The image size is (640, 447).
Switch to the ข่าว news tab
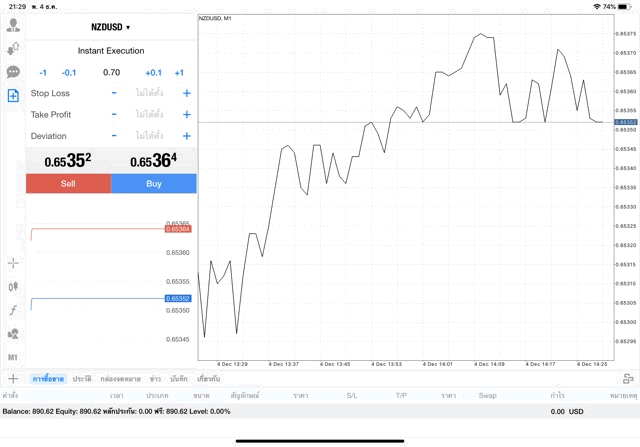point(155,379)
